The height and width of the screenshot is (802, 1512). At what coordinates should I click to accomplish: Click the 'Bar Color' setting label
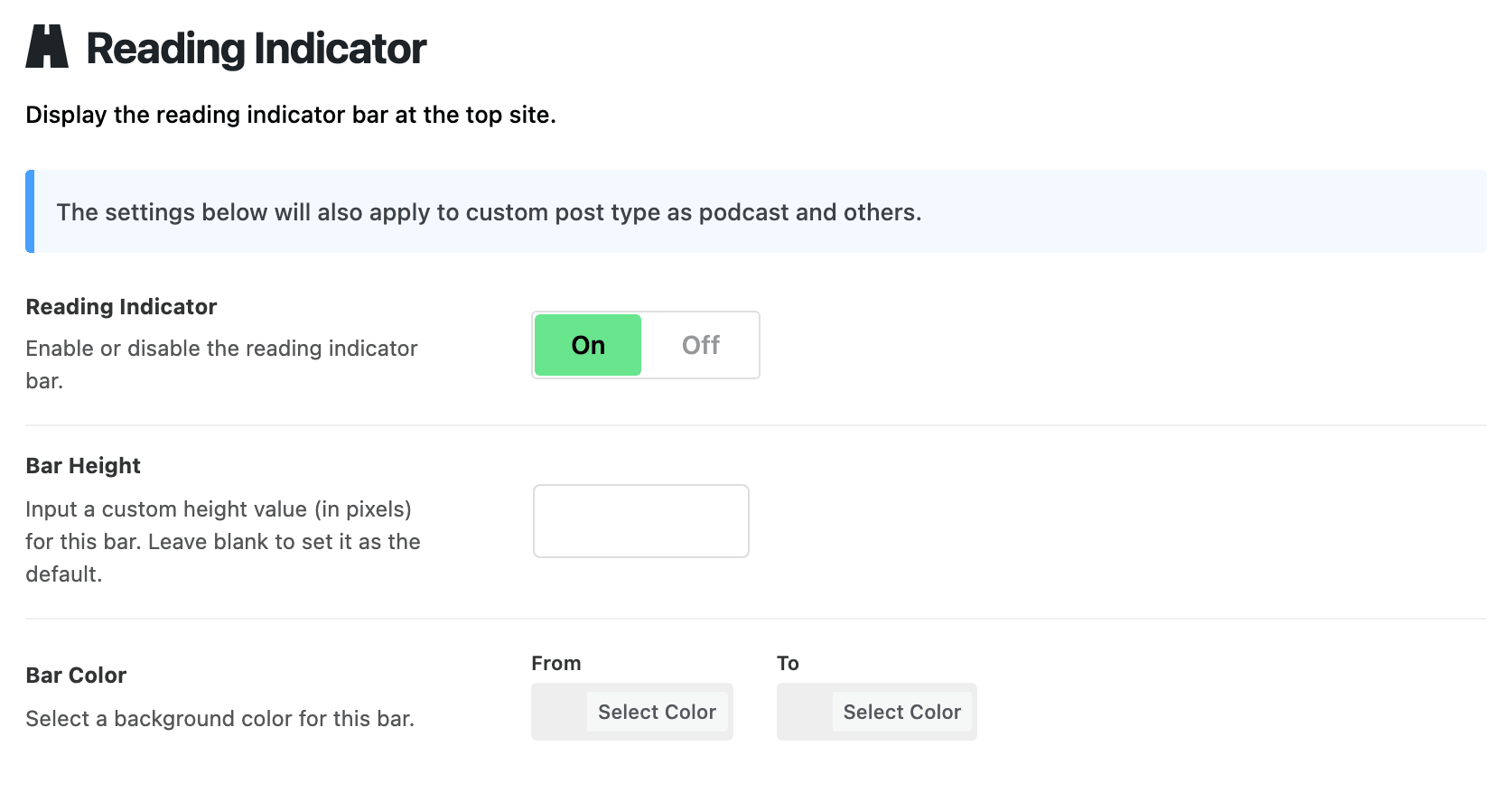pyautogui.click(x=76, y=676)
